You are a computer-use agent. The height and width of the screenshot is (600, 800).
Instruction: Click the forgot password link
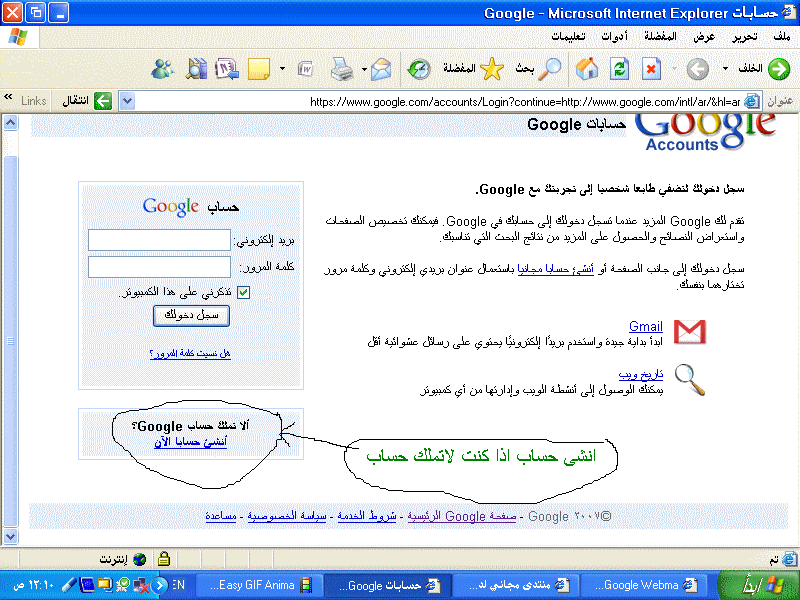point(190,353)
